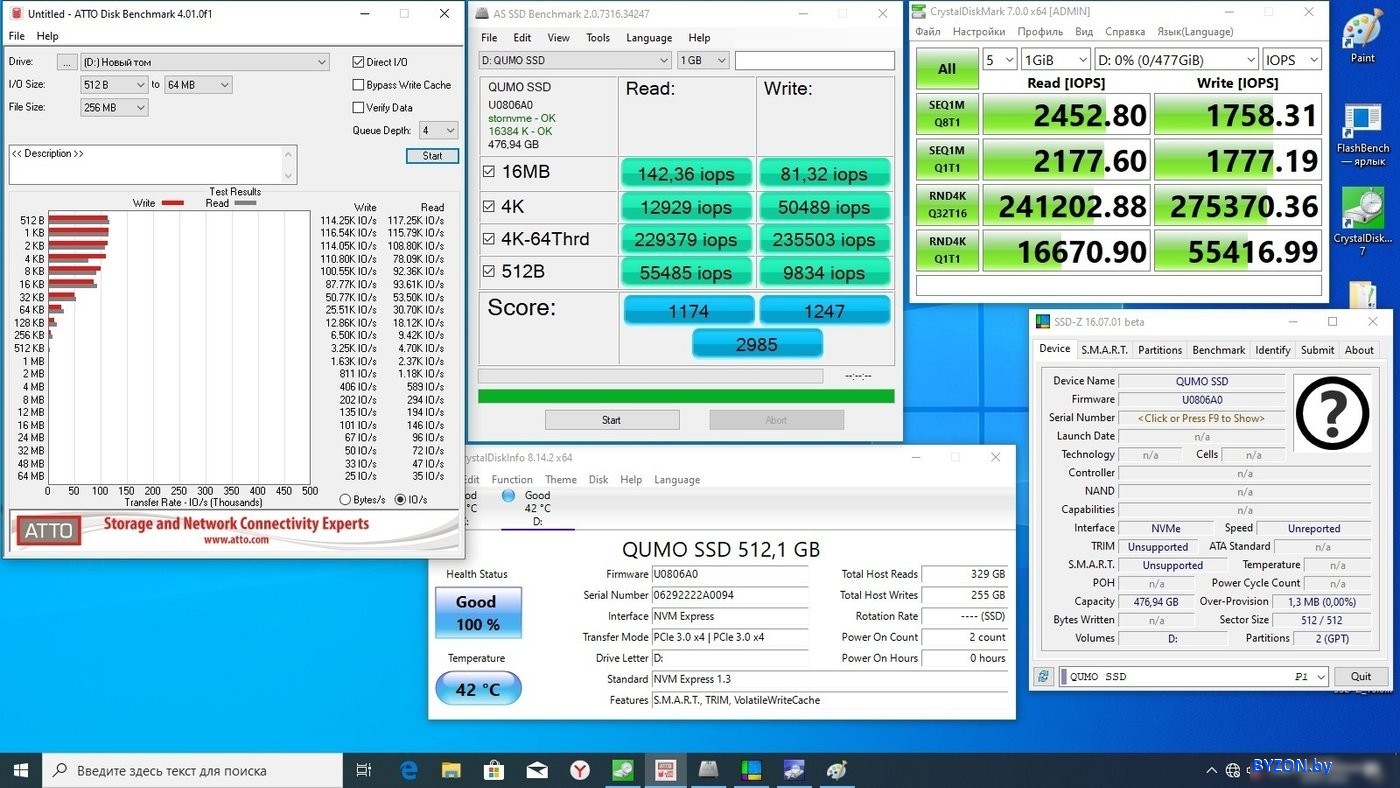Click Windows Start button on taskbar
The width and height of the screenshot is (1400, 788).
point(21,770)
